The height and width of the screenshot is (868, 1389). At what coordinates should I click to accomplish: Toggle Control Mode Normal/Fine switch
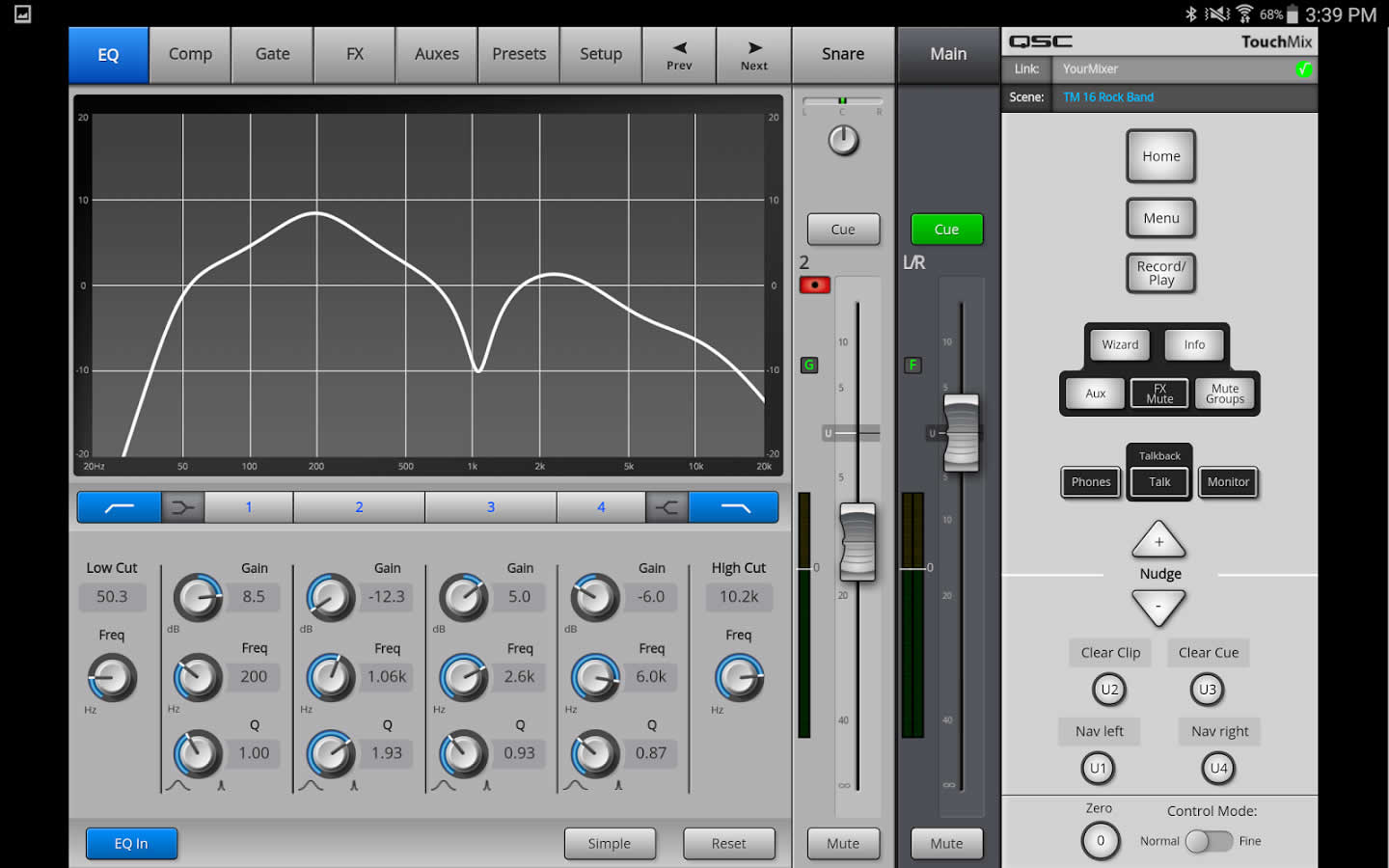(x=1209, y=841)
